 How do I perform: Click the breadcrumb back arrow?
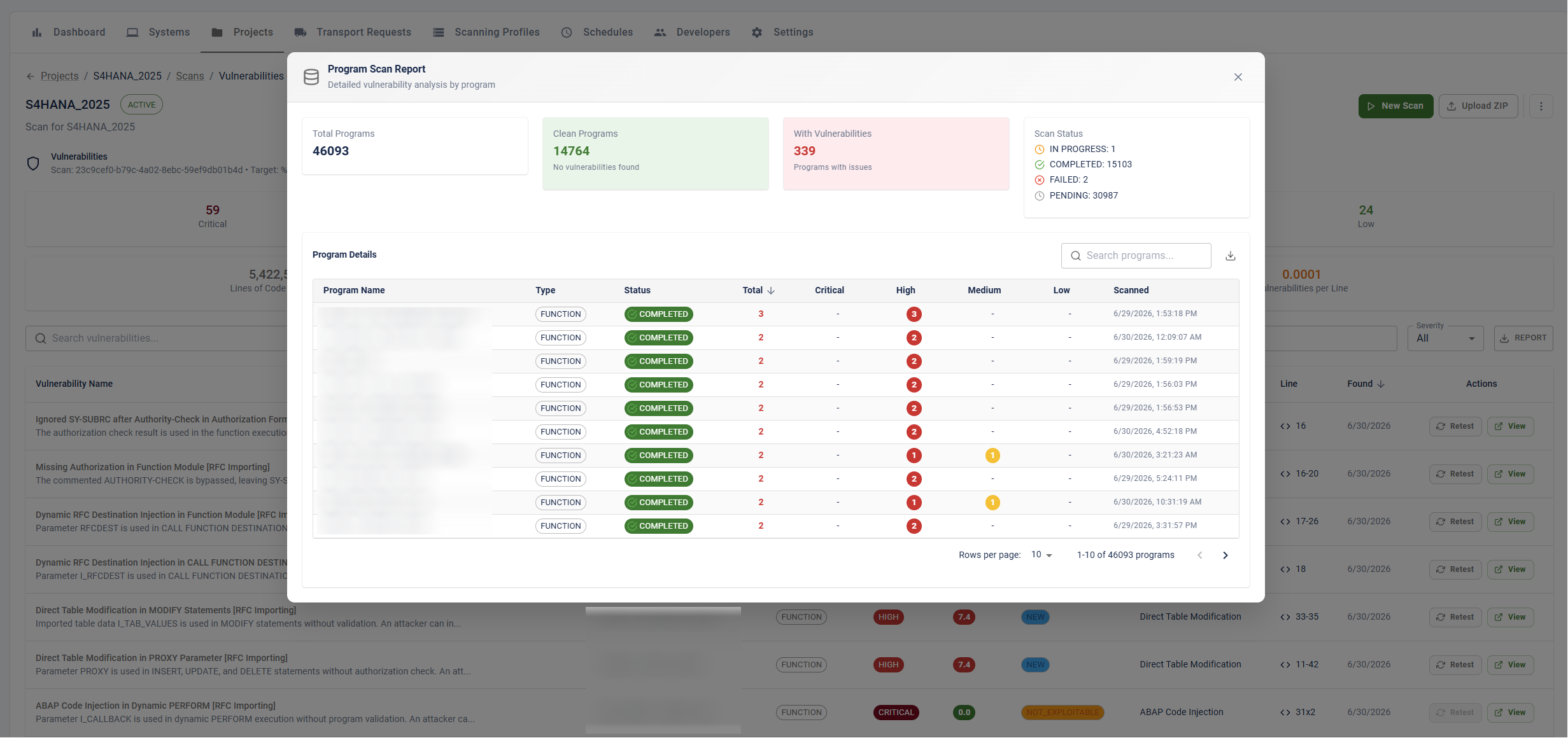coord(30,76)
